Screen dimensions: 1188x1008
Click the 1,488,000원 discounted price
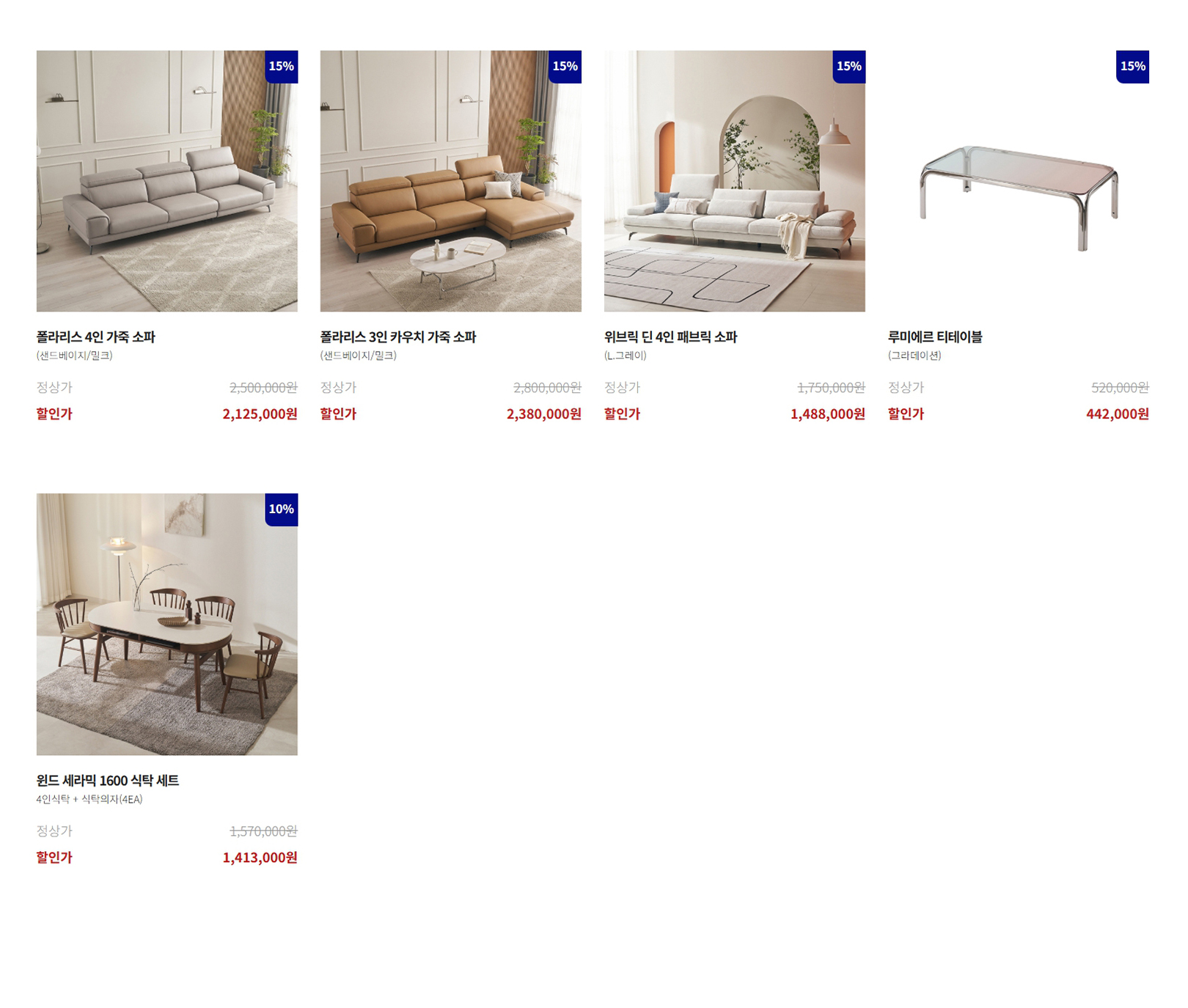[x=828, y=414]
